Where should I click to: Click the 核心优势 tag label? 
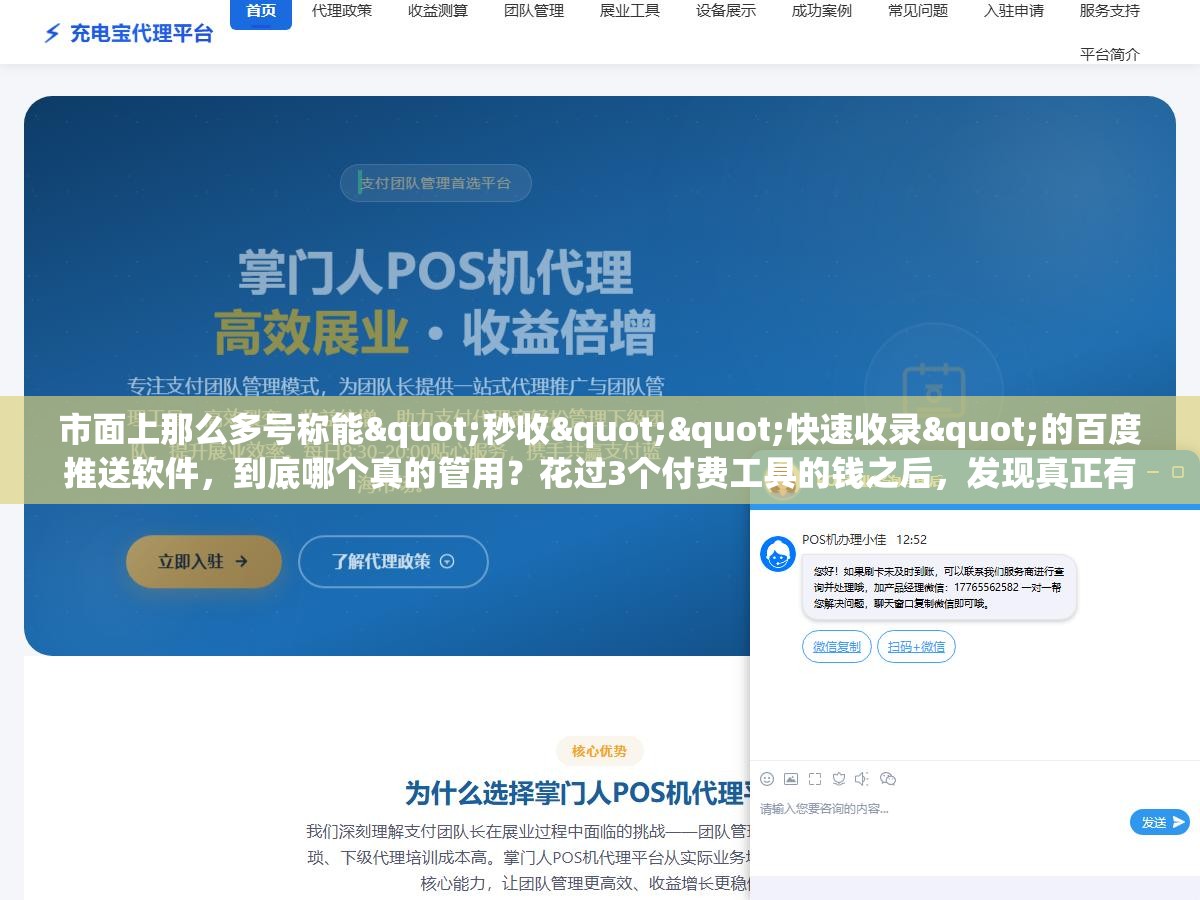[600, 751]
